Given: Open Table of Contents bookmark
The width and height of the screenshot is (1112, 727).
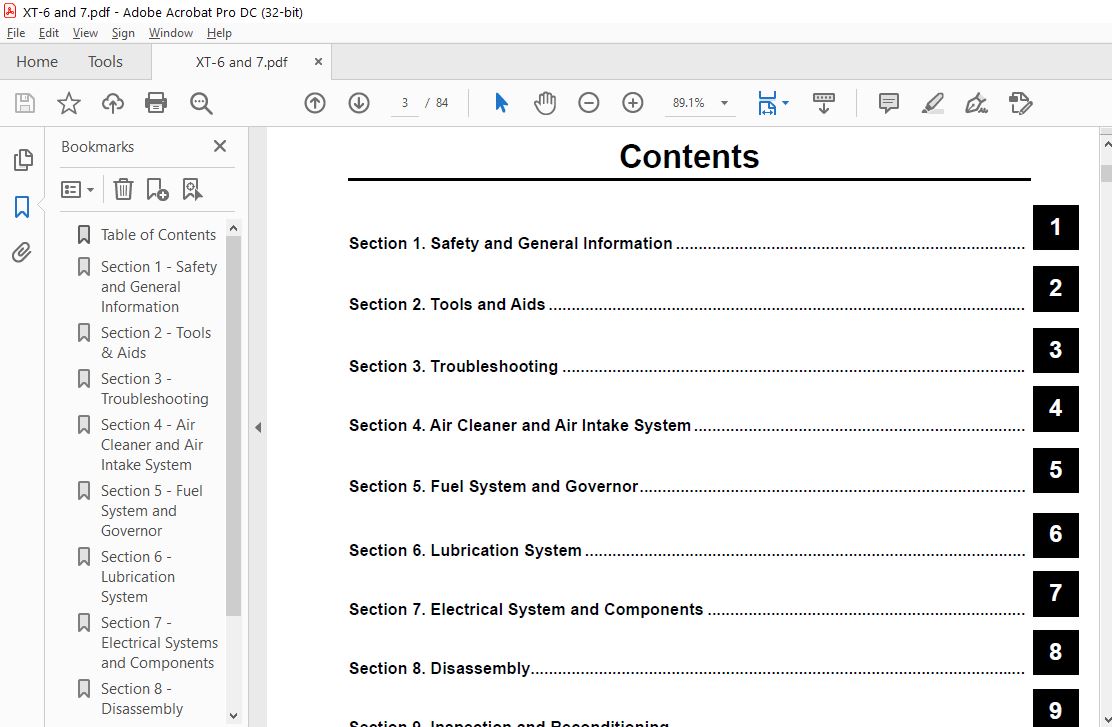Looking at the screenshot, I should (x=157, y=235).
